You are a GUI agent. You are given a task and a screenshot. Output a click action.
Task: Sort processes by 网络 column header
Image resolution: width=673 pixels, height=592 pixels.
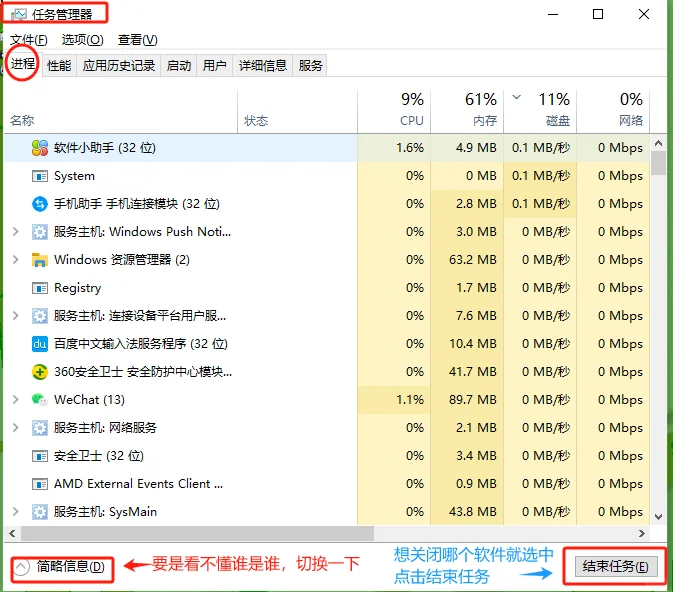(613, 112)
